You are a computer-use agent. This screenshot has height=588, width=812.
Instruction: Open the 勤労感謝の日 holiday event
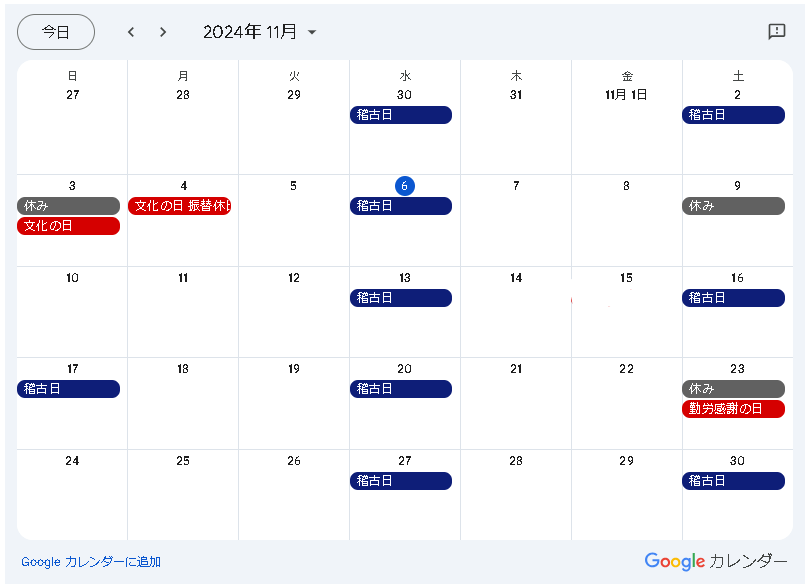point(733,409)
